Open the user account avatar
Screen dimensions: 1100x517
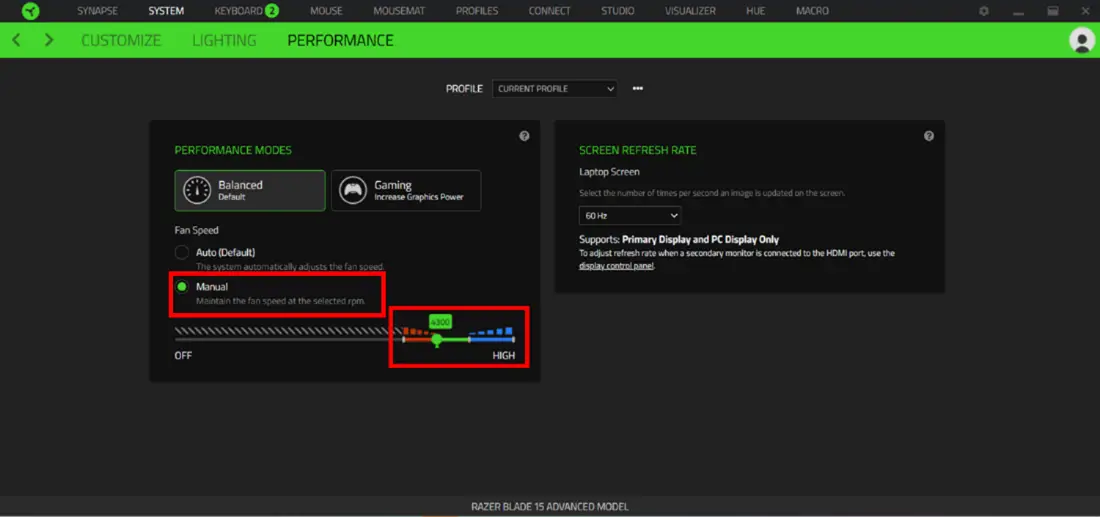pos(1082,41)
